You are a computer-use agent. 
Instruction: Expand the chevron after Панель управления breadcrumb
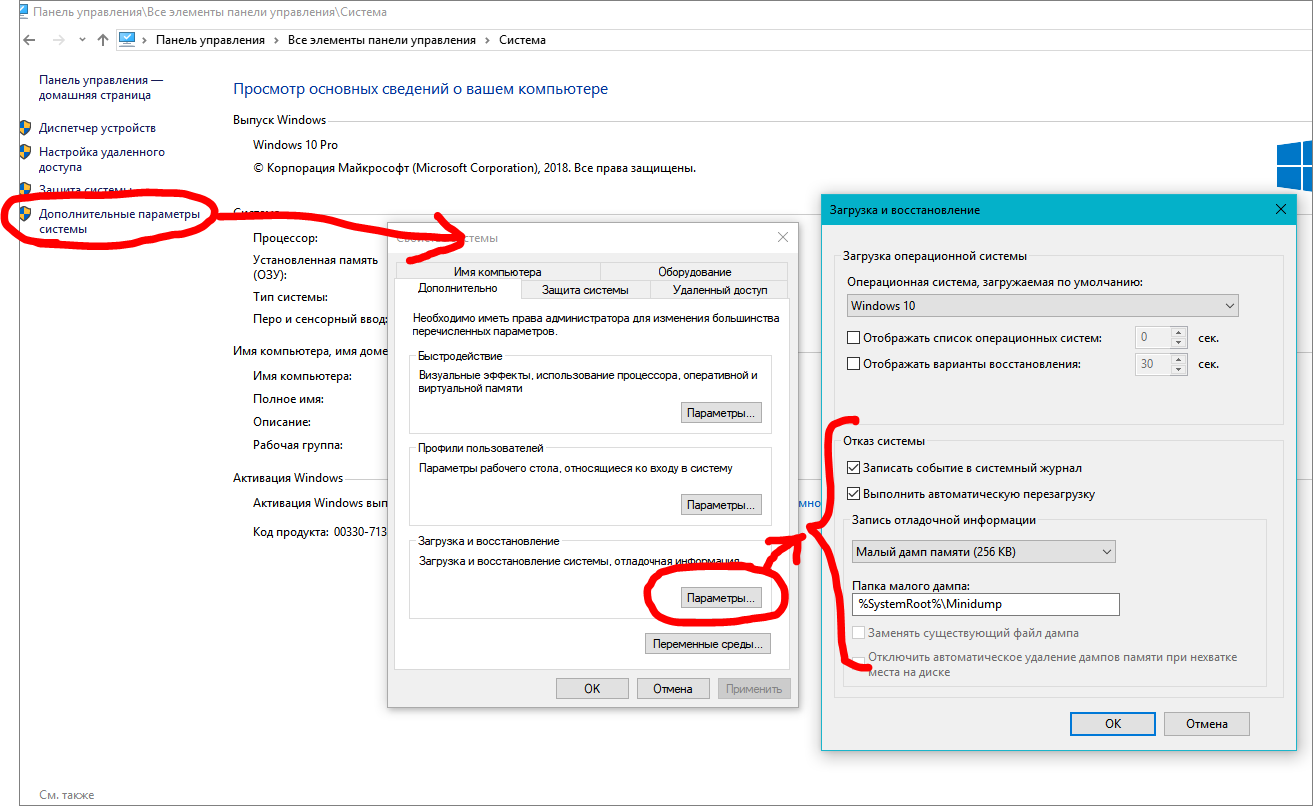click(x=276, y=40)
